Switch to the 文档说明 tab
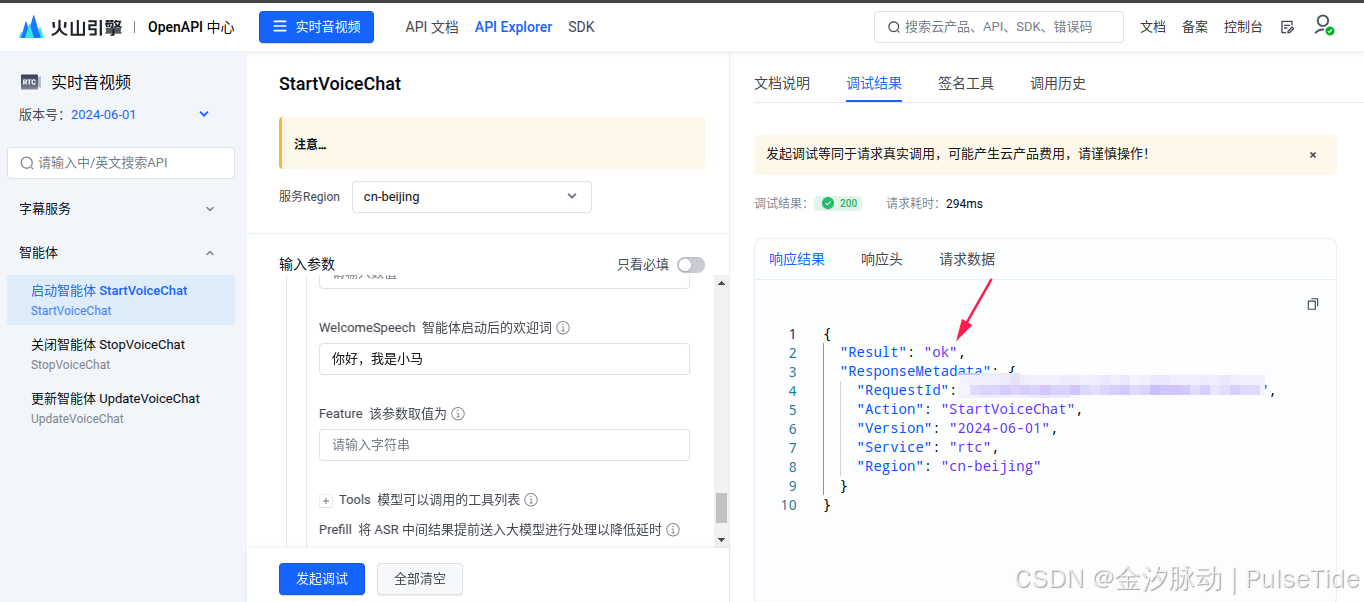The width and height of the screenshot is (1364, 602). click(x=782, y=84)
